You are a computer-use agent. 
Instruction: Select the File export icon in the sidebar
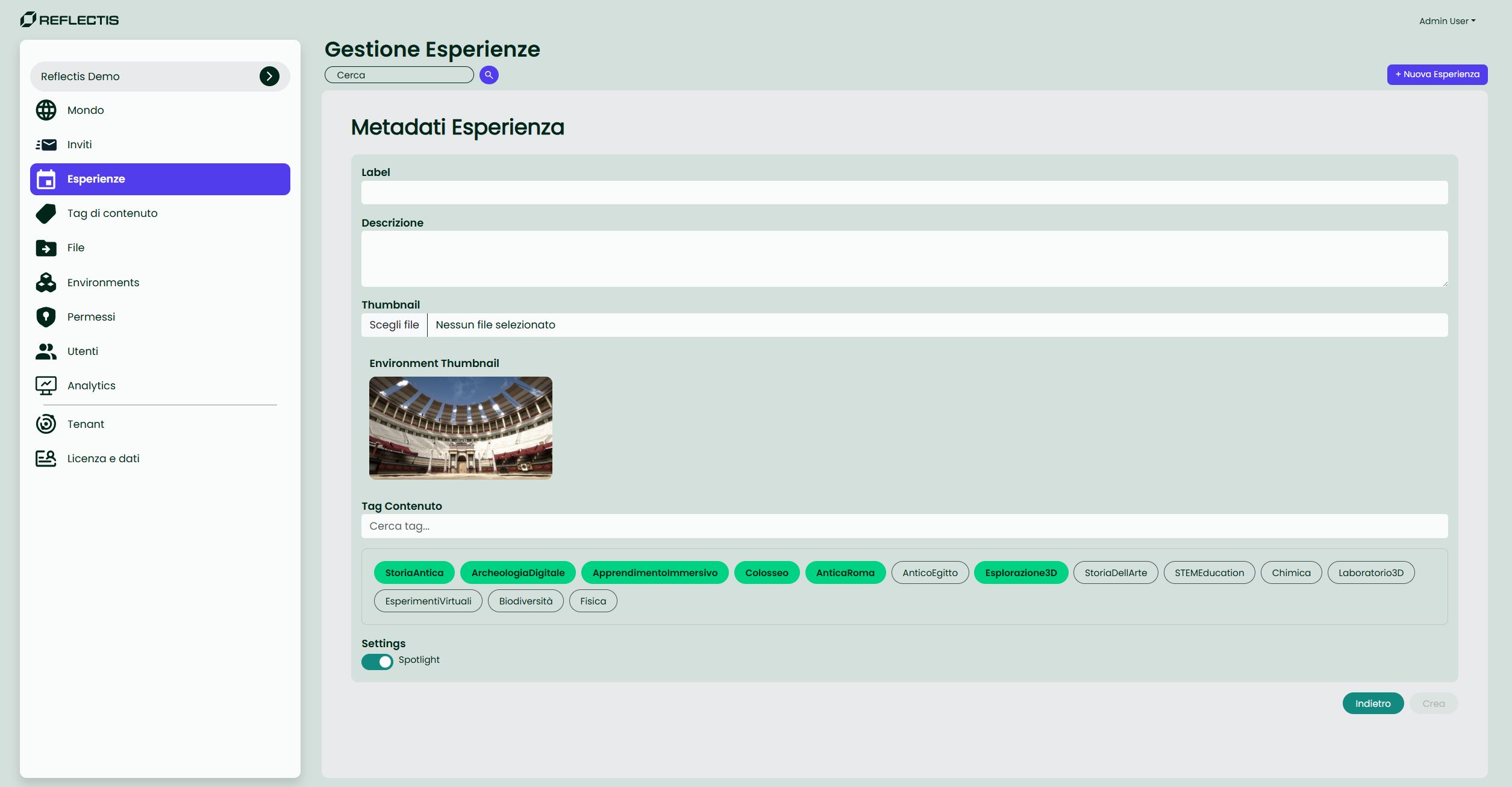click(x=46, y=248)
